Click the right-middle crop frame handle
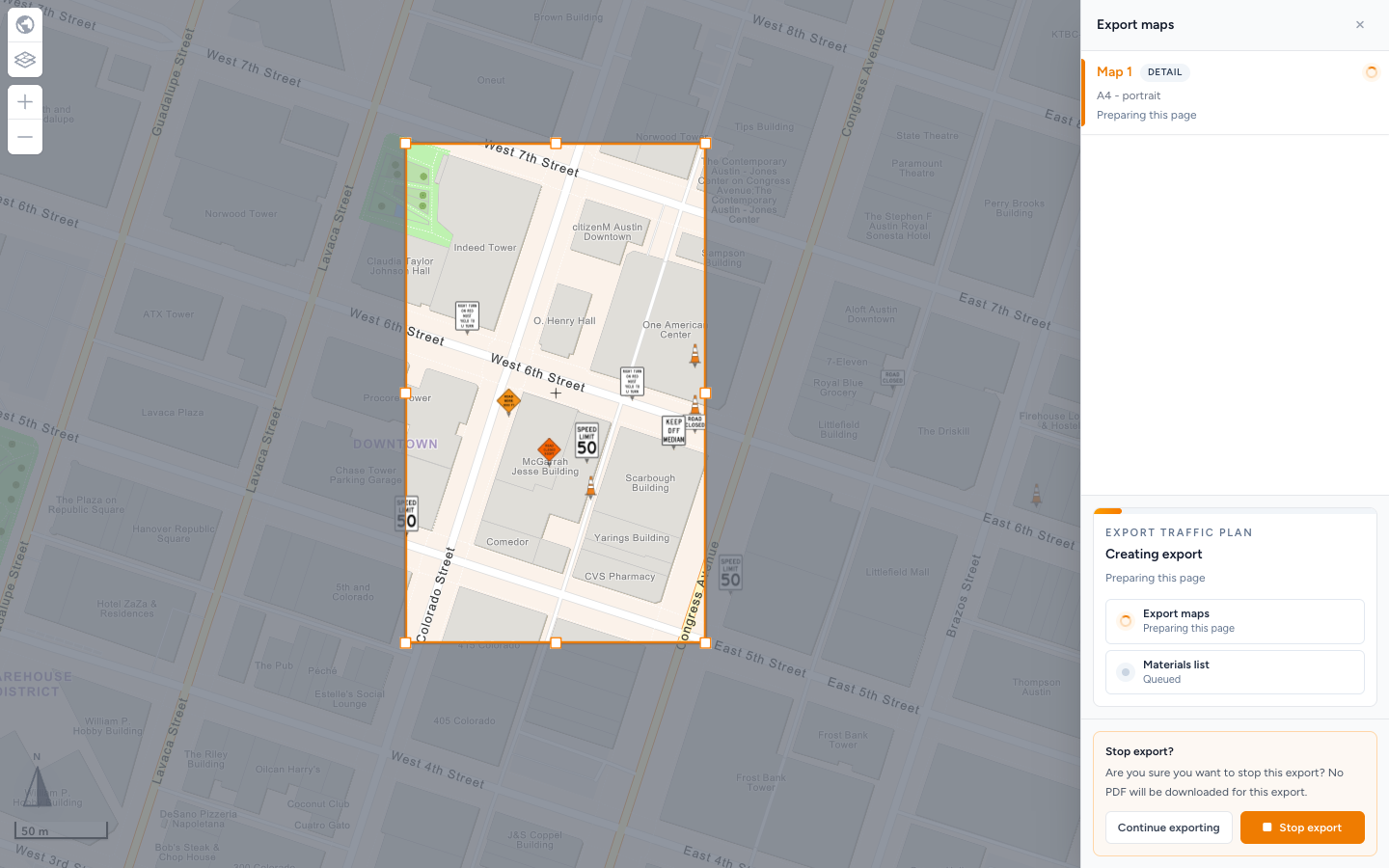Viewport: 1389px width, 868px height. [705, 393]
